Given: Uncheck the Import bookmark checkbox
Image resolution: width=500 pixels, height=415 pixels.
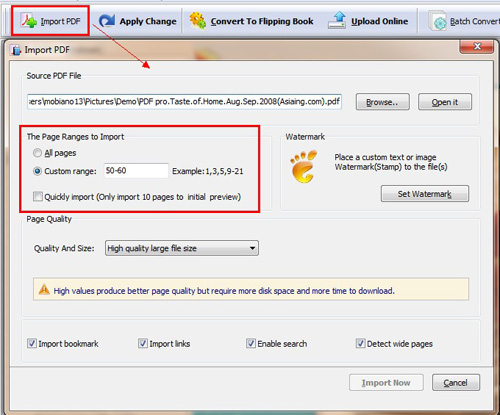Looking at the screenshot, I should pyautogui.click(x=32, y=343).
